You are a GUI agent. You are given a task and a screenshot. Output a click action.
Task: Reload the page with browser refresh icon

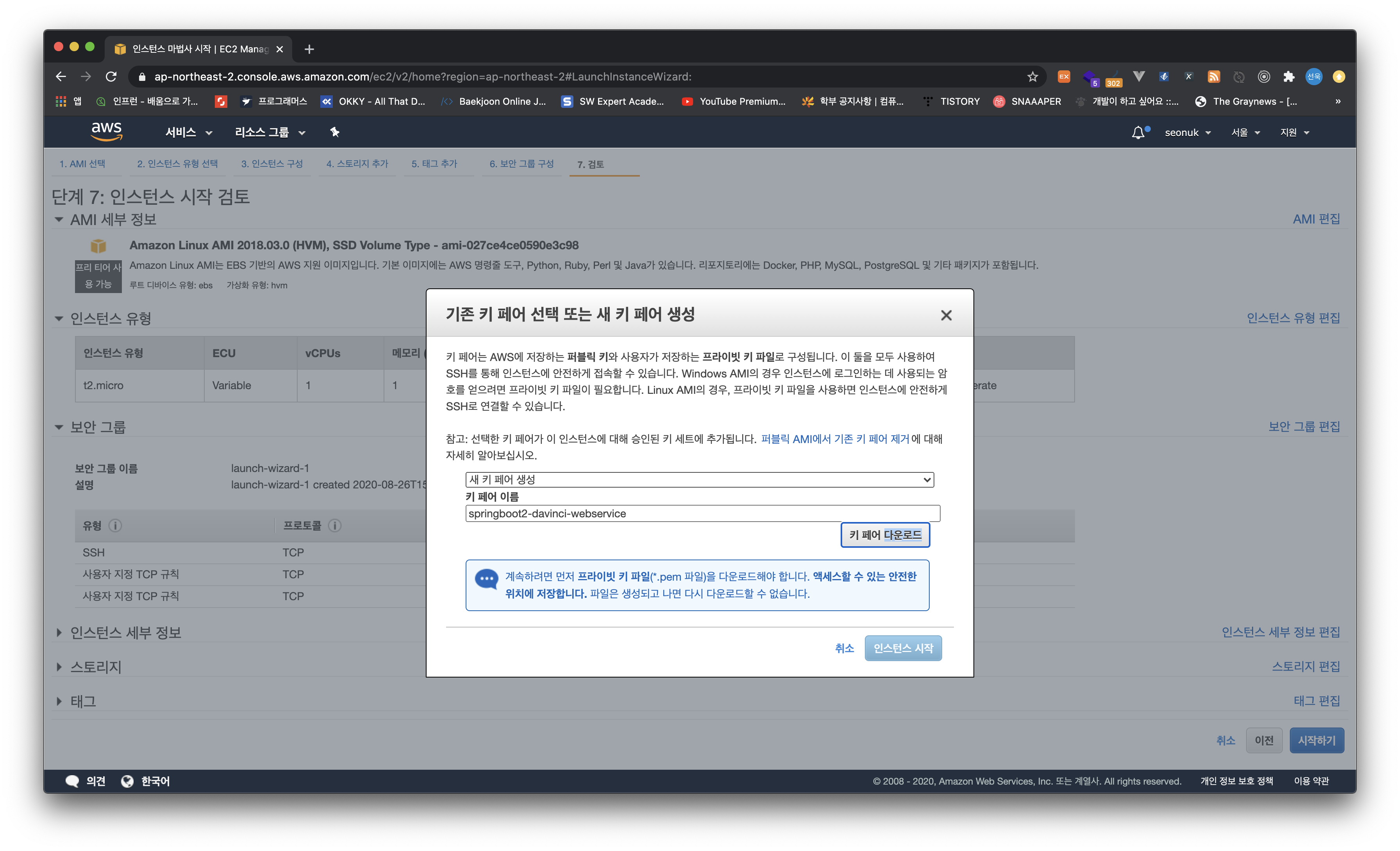pyautogui.click(x=111, y=77)
